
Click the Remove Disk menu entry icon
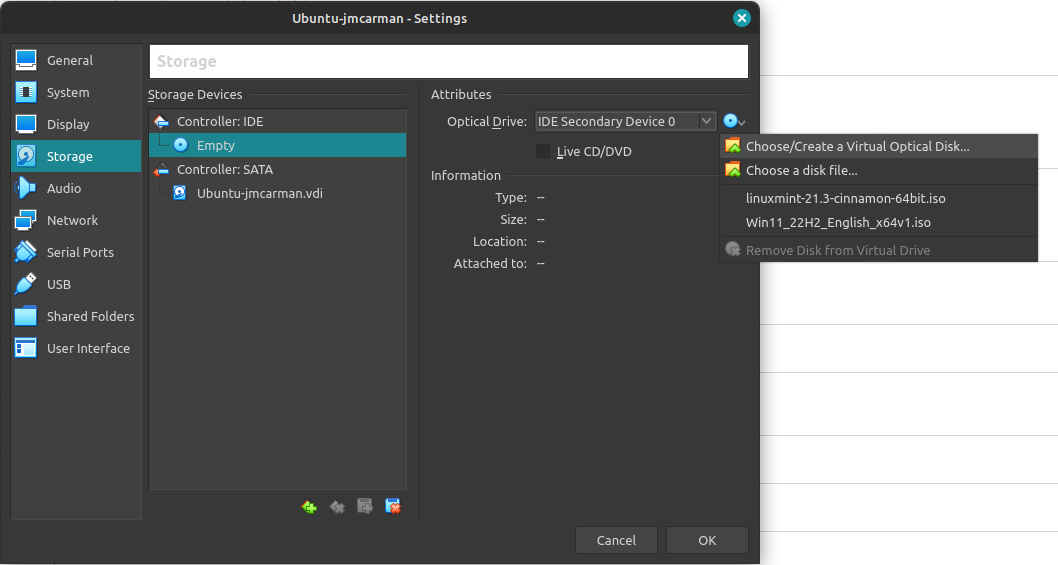[x=733, y=250]
